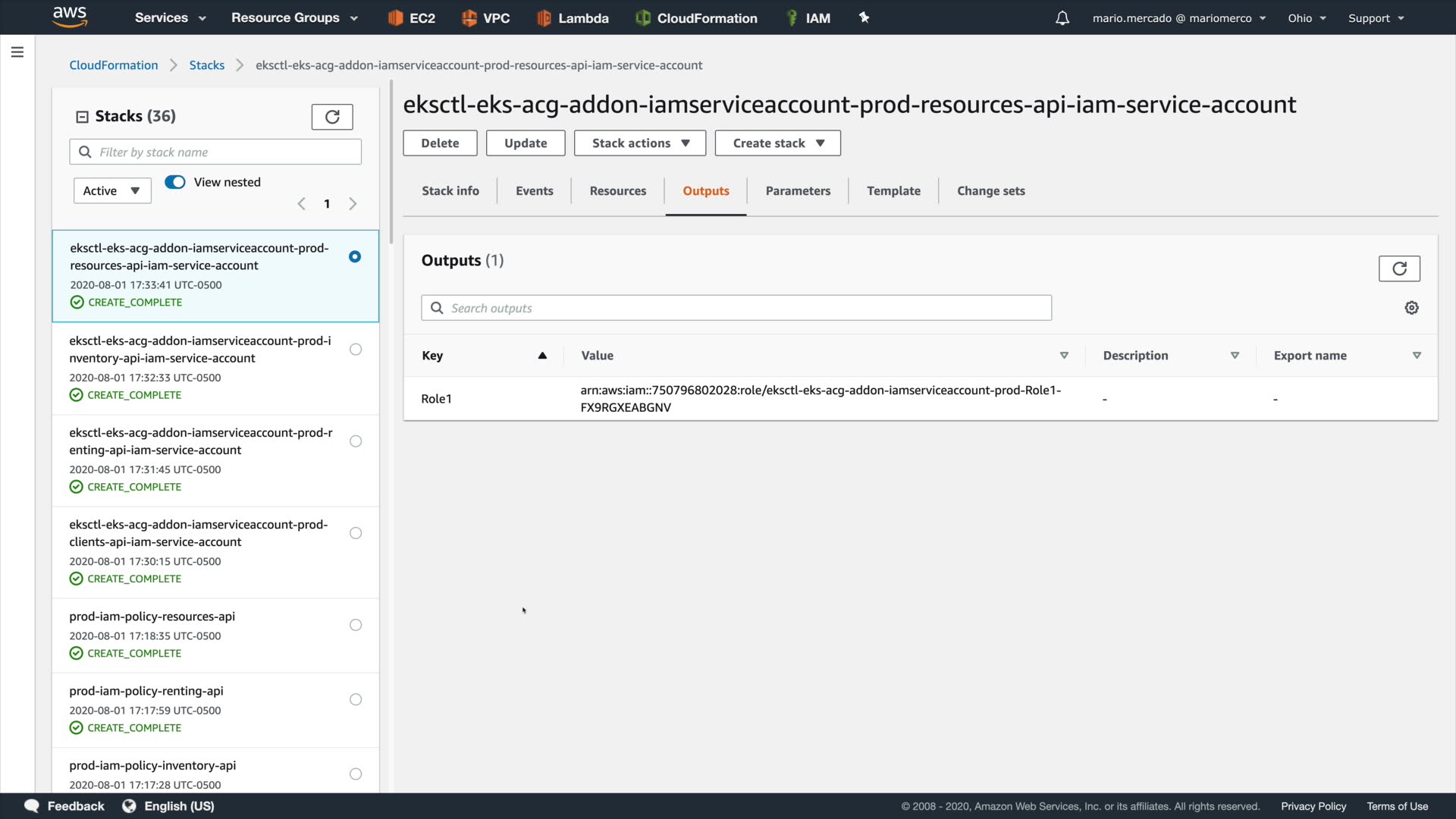The height and width of the screenshot is (819, 1456).
Task: Click the notifications bell icon
Action: tap(1062, 18)
